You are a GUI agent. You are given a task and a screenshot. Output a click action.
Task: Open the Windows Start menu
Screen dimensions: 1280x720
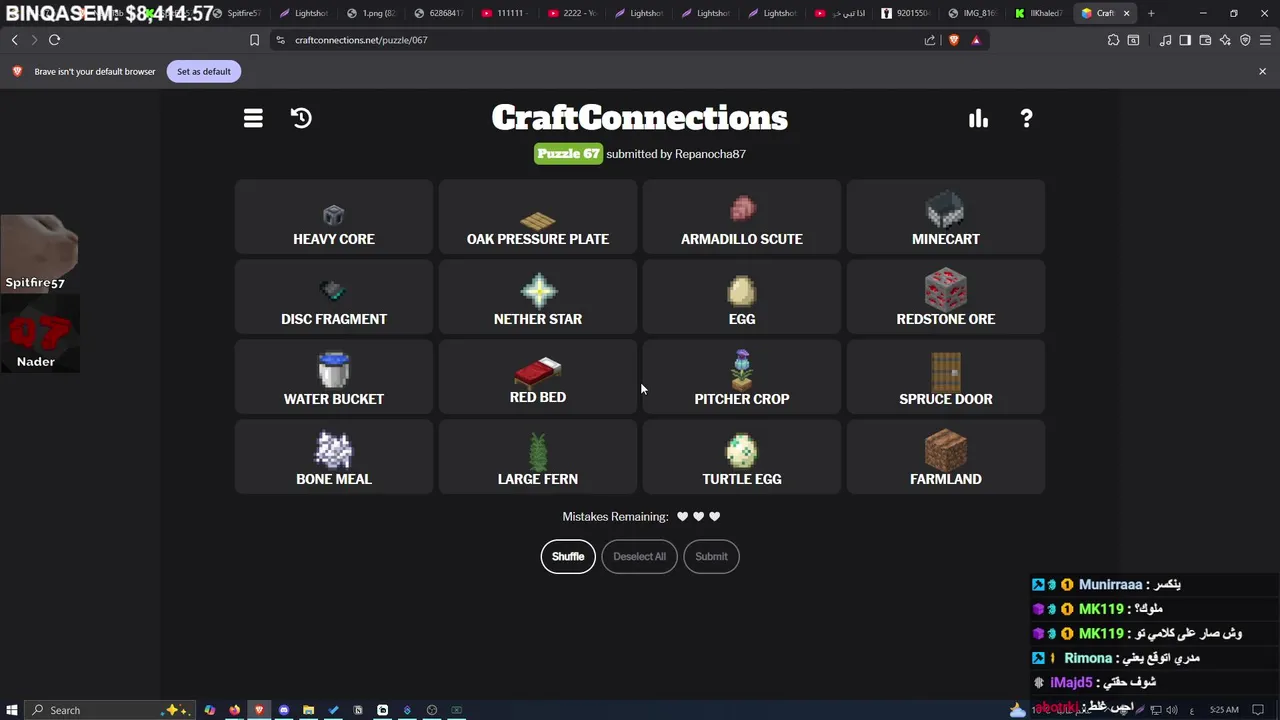point(13,710)
